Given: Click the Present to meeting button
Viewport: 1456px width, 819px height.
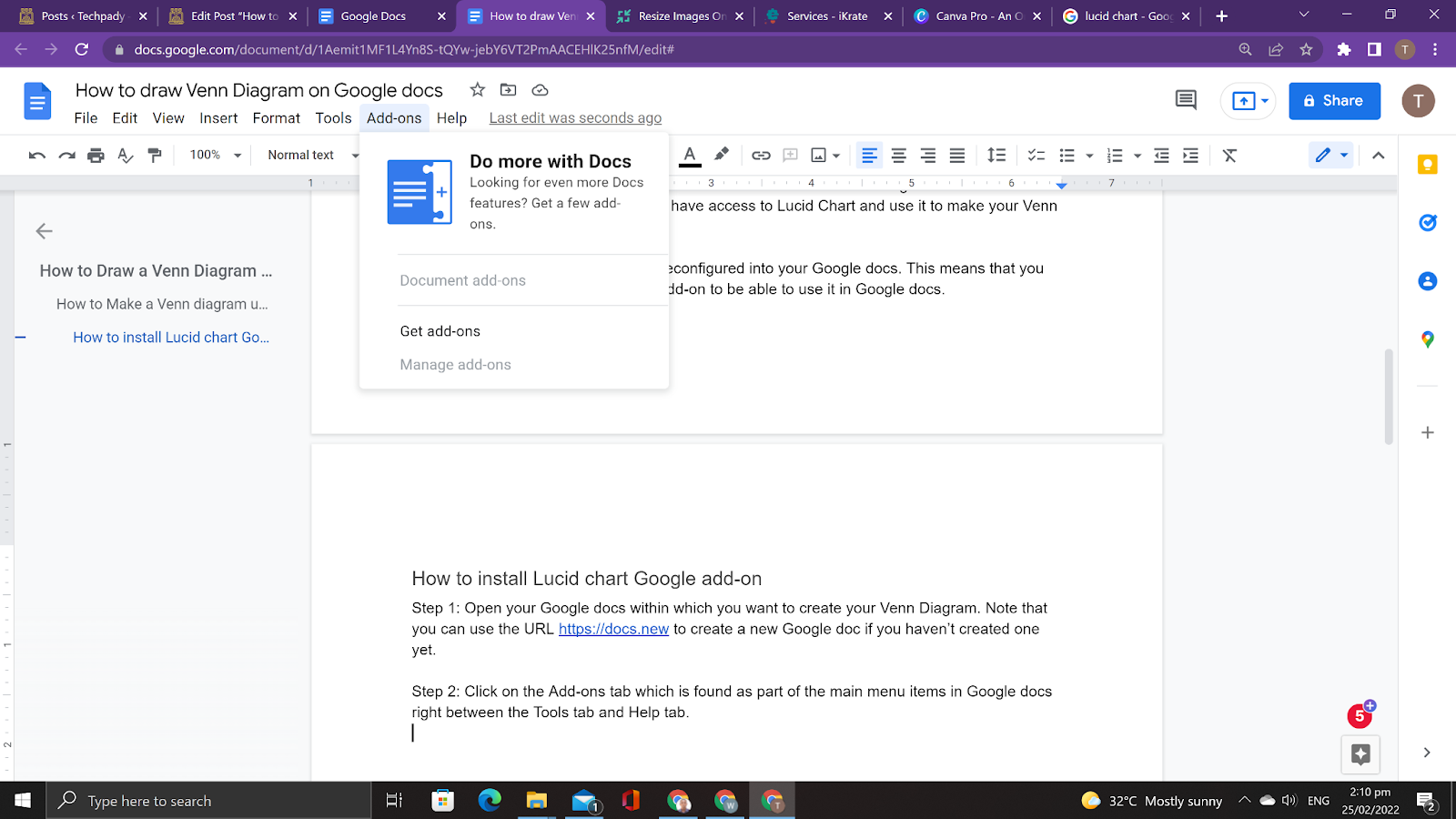Looking at the screenshot, I should 1249,101.
